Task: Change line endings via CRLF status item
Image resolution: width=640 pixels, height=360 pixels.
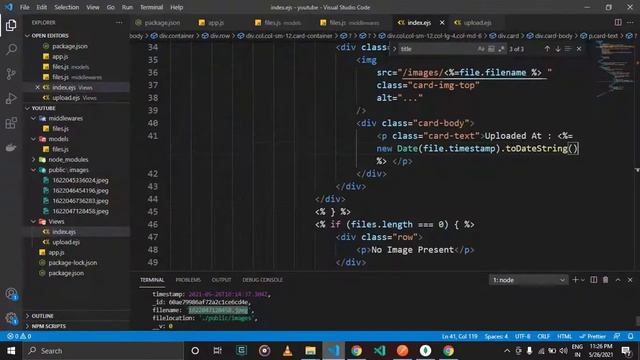Action: click(x=544, y=336)
